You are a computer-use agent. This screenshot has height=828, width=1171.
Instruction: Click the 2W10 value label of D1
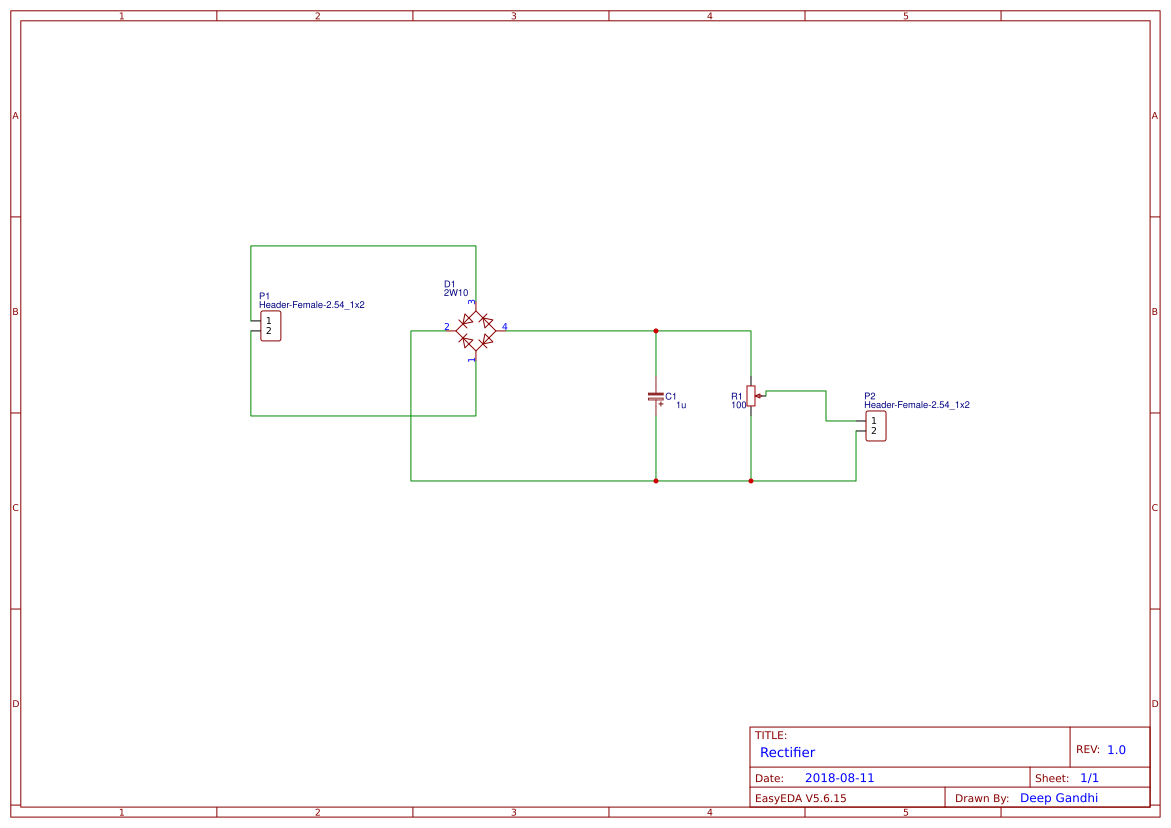[x=456, y=291]
